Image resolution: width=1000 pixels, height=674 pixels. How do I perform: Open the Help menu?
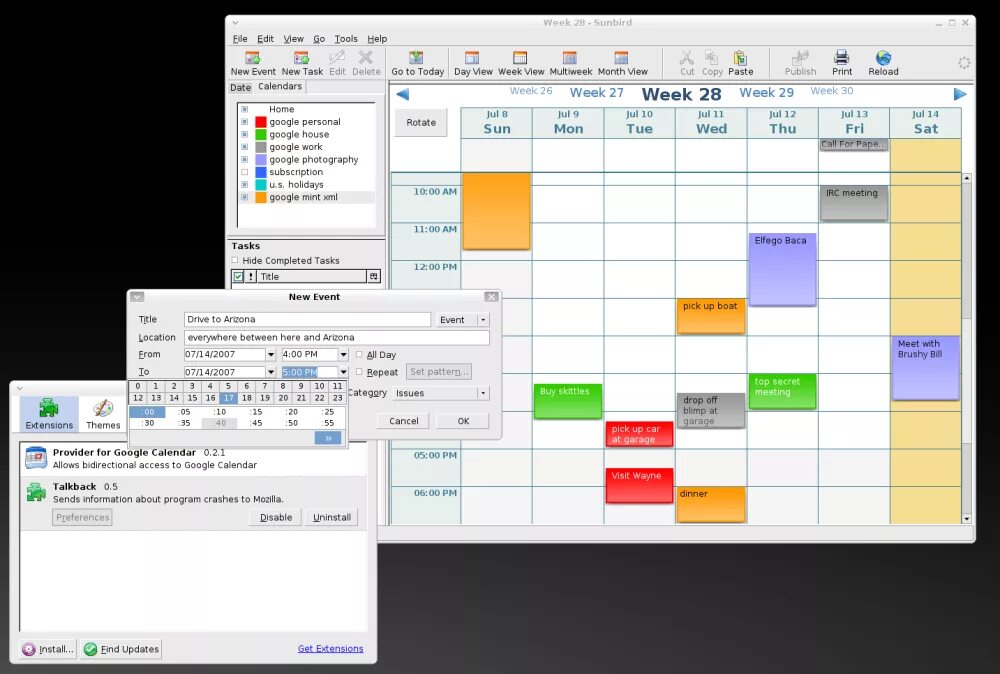click(377, 39)
